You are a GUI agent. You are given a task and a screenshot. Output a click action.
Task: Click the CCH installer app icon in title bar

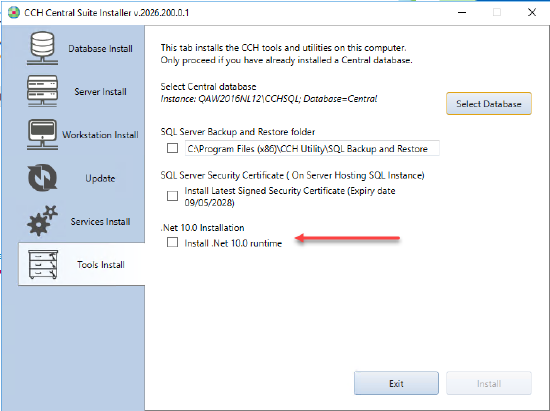(x=14, y=13)
